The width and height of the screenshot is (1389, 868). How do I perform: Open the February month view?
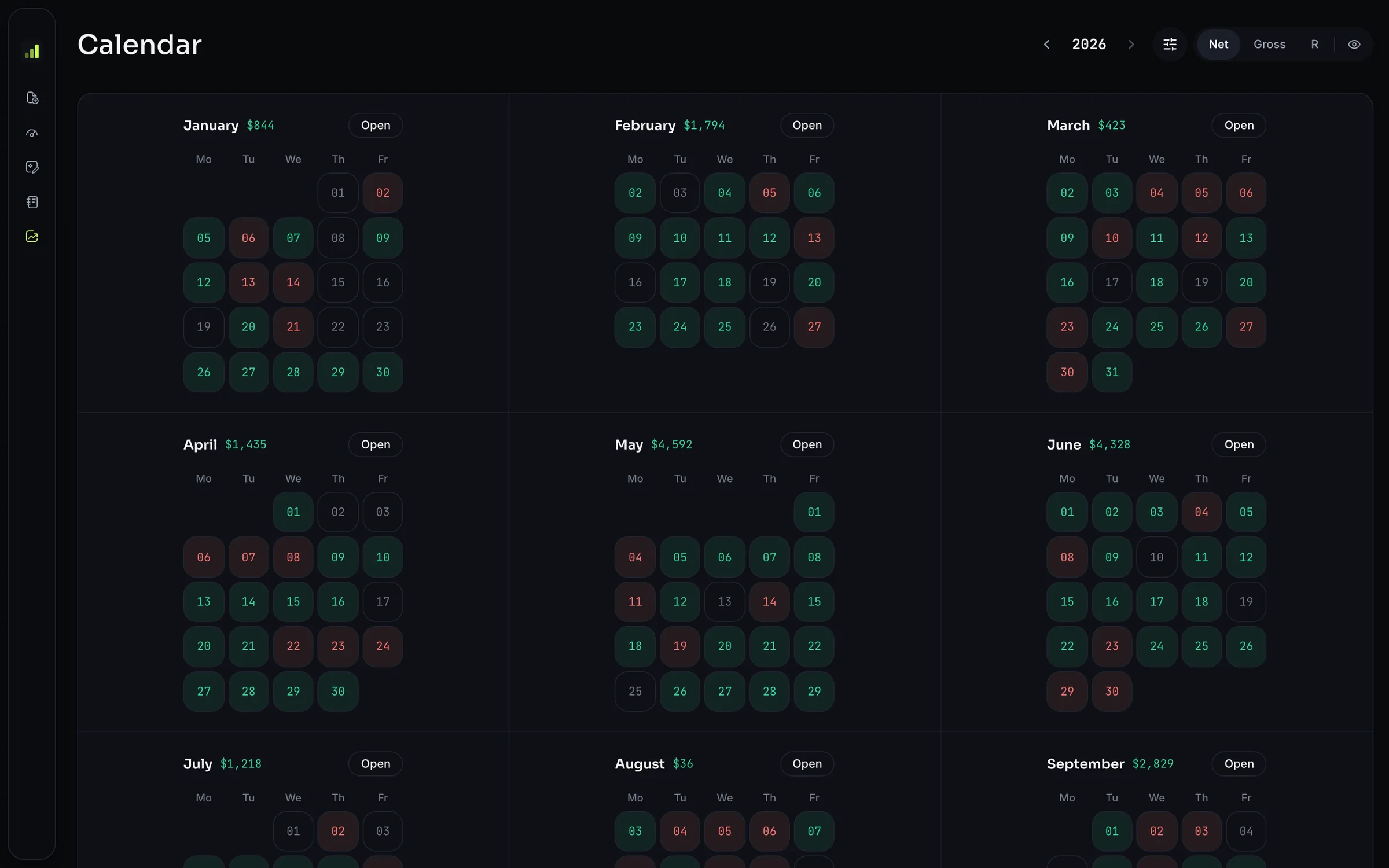tap(807, 126)
